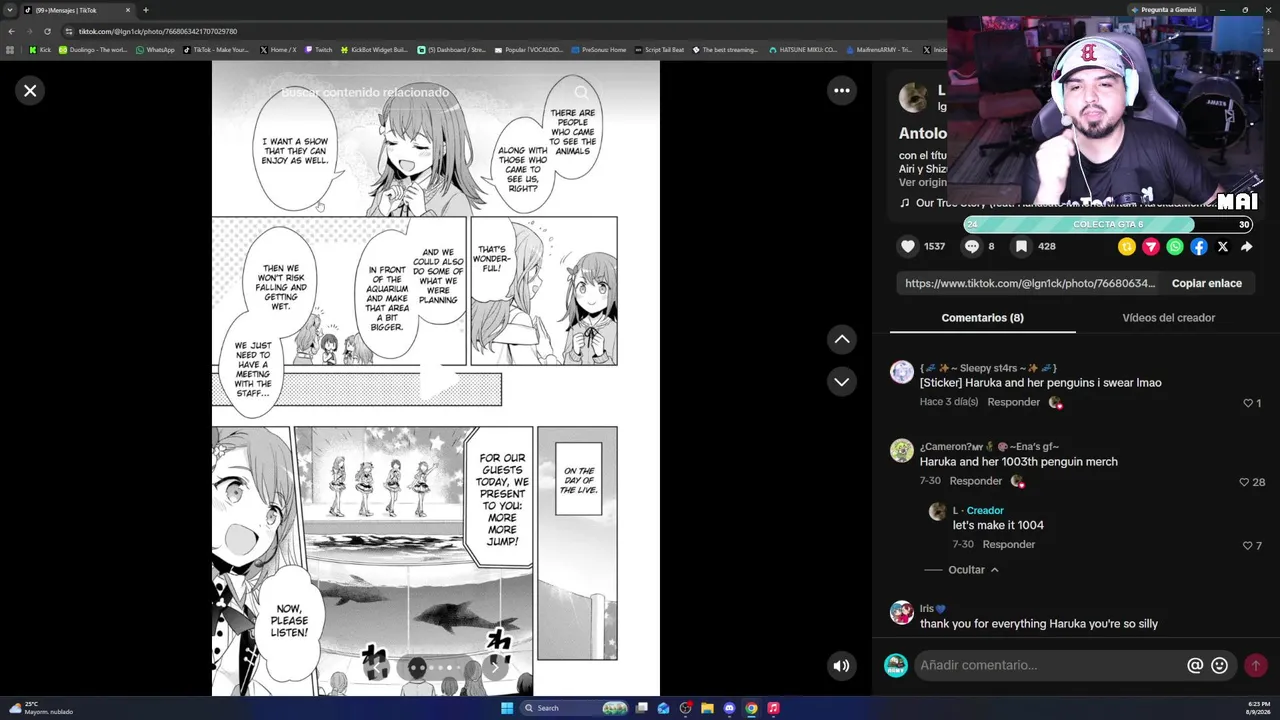Open the PreSonus: Home bookmark

pos(599,50)
